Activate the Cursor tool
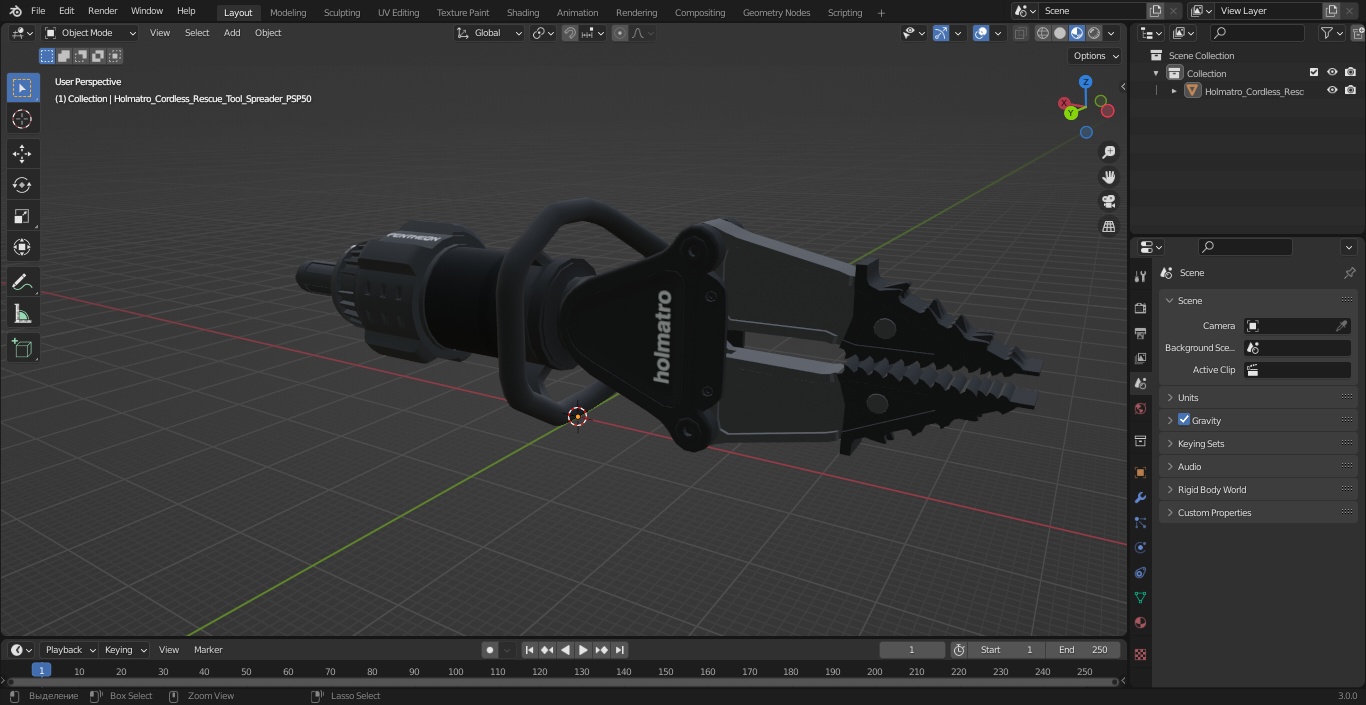Image resolution: width=1366 pixels, height=705 pixels. pyautogui.click(x=22, y=119)
